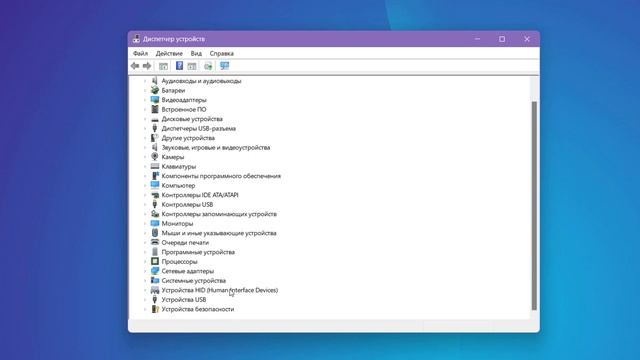Screen dimensions: 640x360
Task: Select the Компьютер label
Action: tap(178, 186)
